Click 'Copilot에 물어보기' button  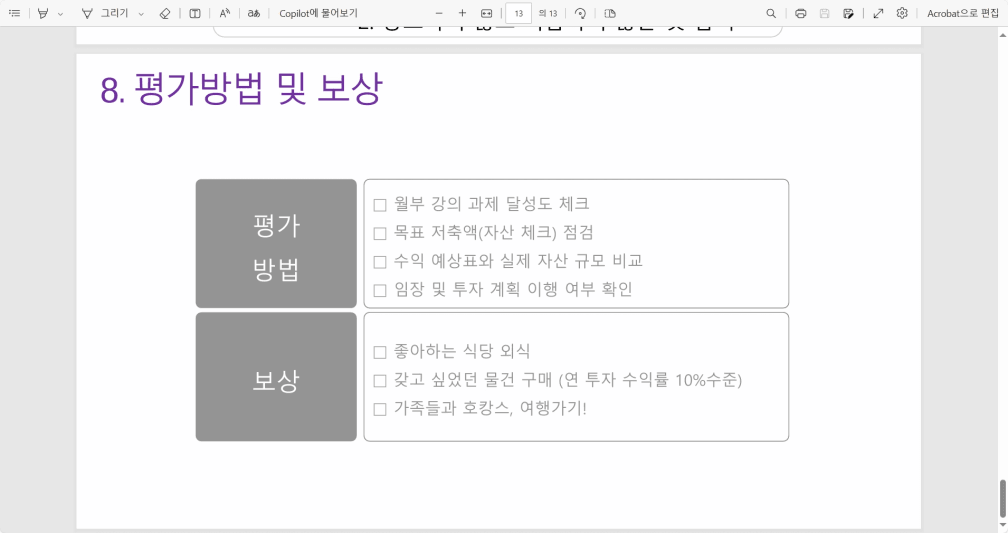(x=318, y=13)
